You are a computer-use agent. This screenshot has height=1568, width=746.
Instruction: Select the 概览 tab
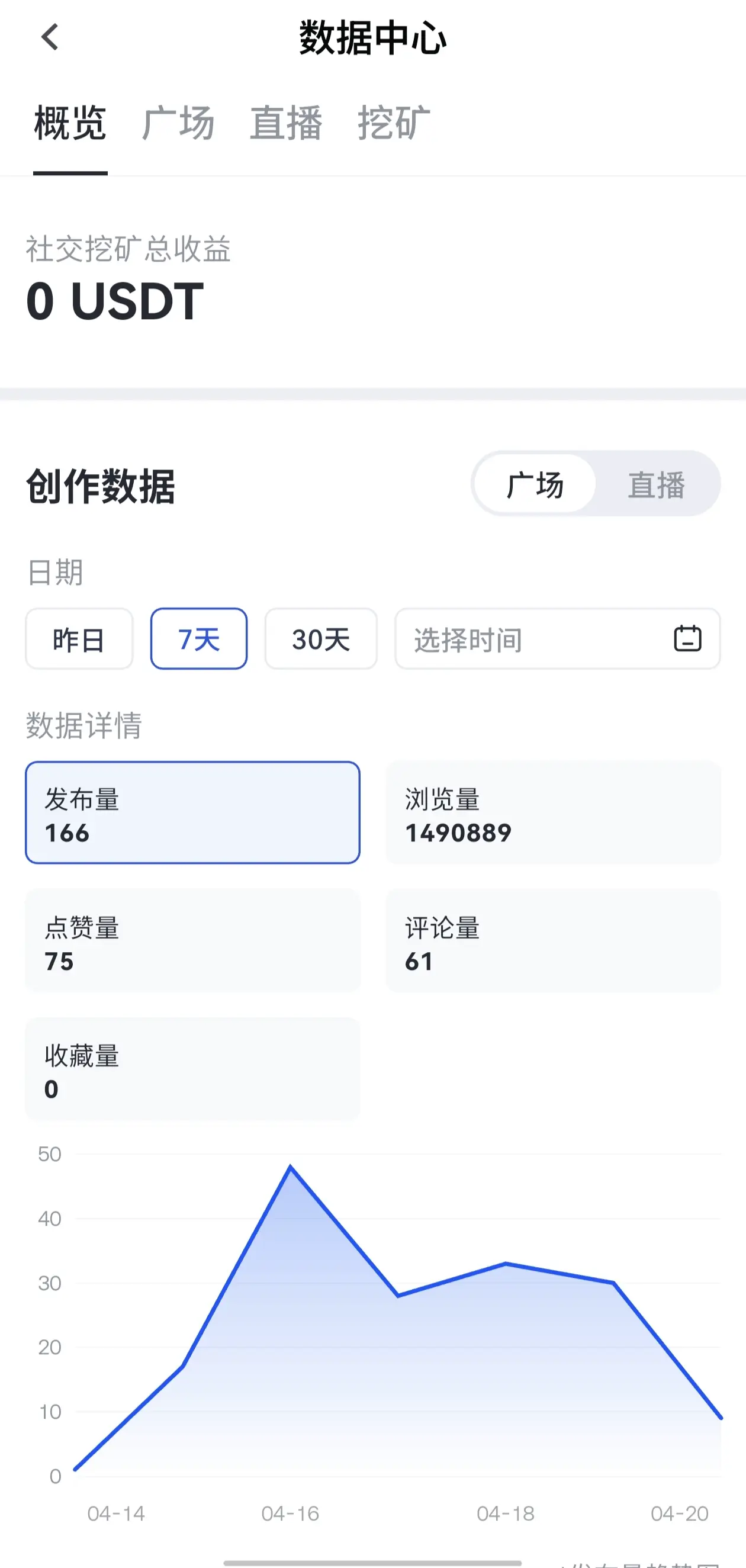pos(70,124)
